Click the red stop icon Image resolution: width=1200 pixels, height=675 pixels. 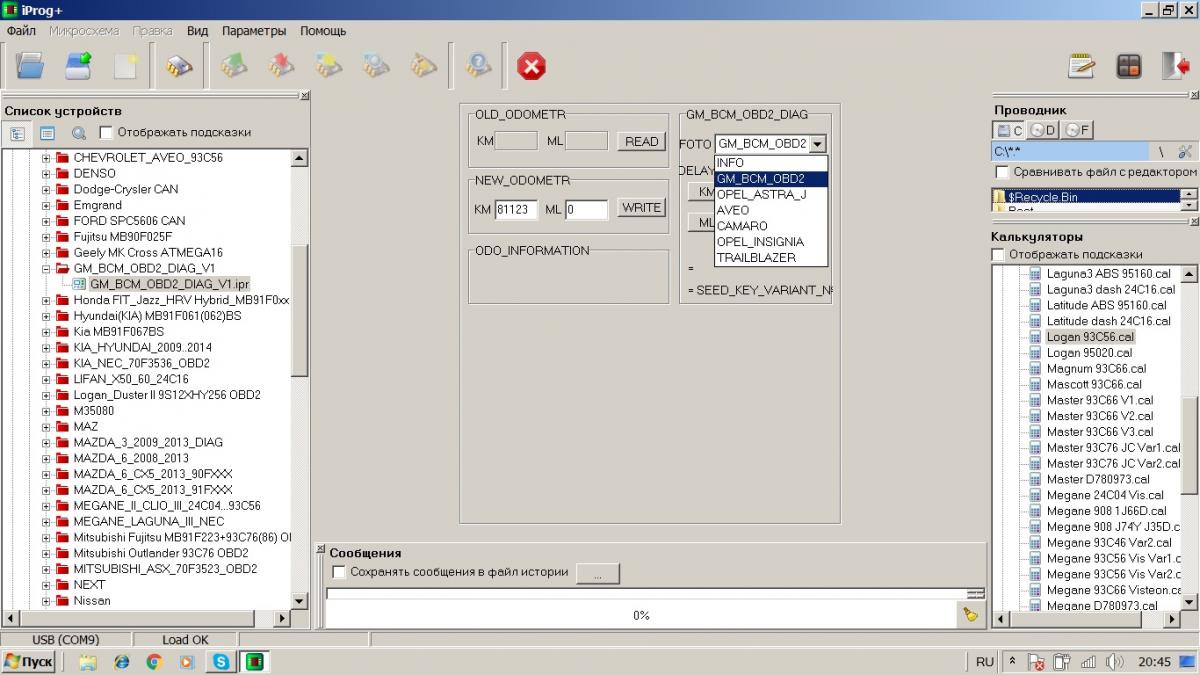[x=531, y=66]
